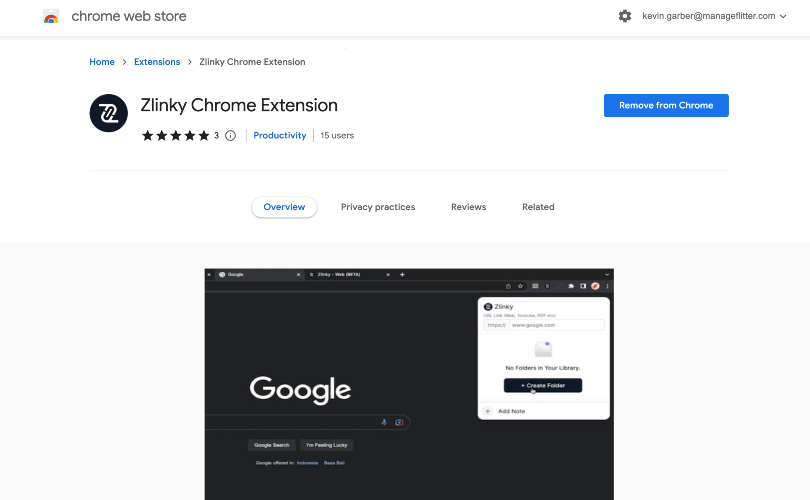Open the Extensions breadcrumb link
The height and width of the screenshot is (500, 810).
point(157,62)
